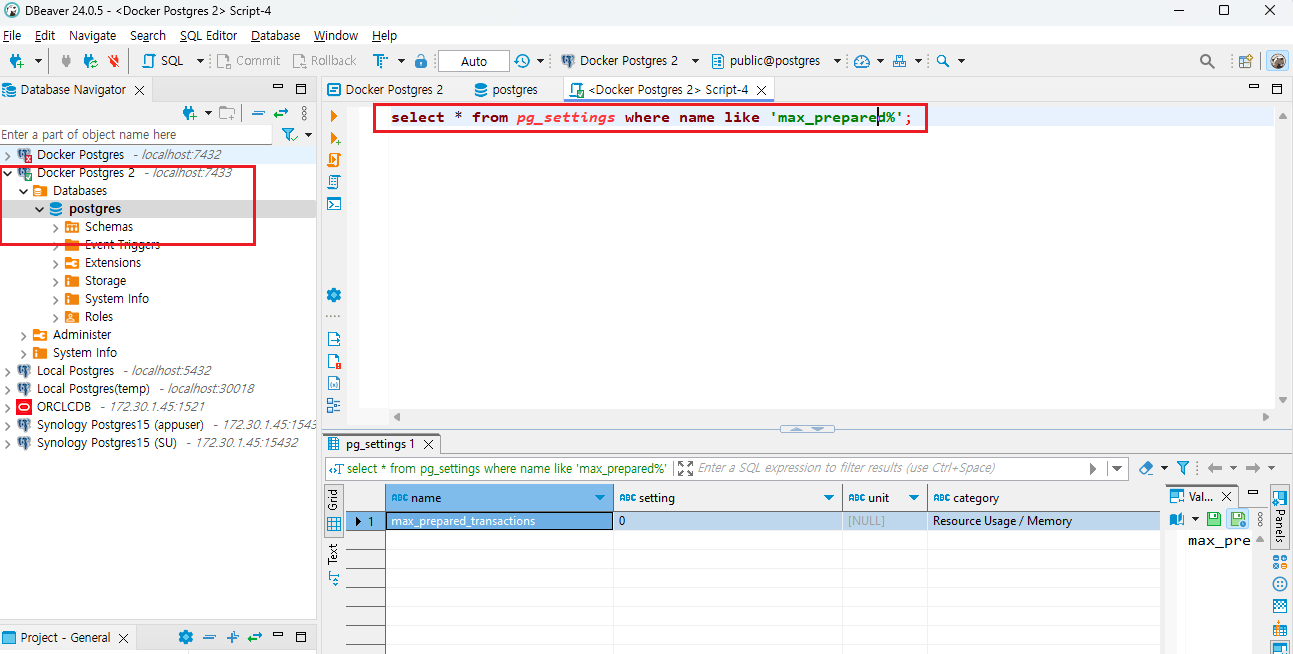
Task: Click the Reconnect icon in toolbar
Action: pos(90,61)
